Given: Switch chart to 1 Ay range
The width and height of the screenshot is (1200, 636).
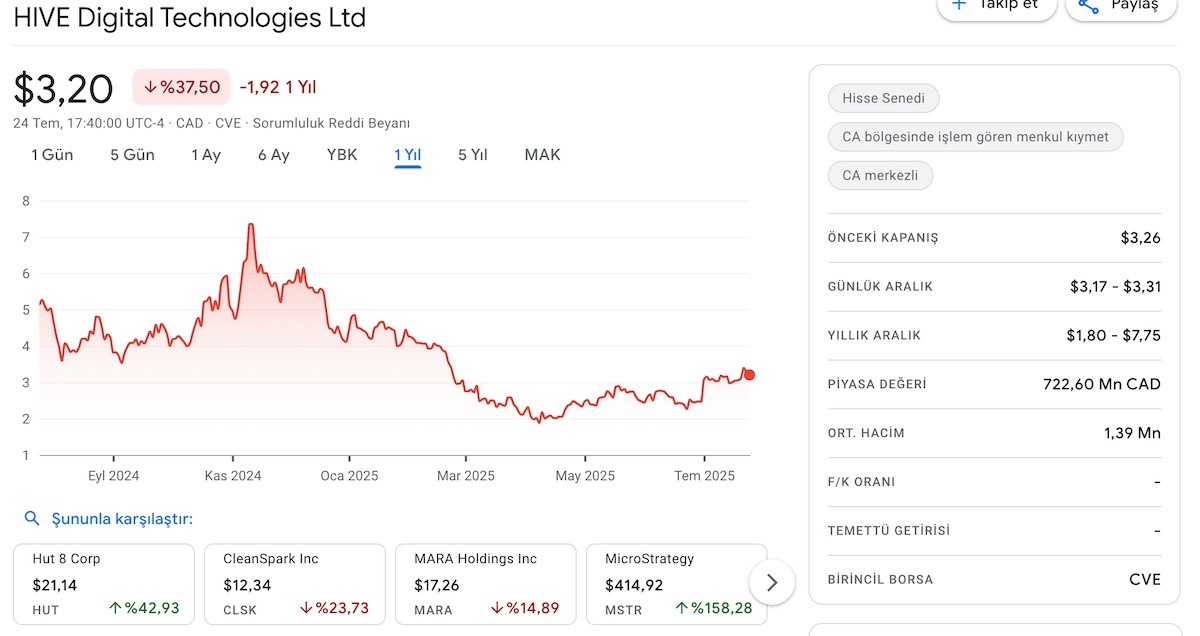Looking at the screenshot, I should pyautogui.click(x=206, y=155).
